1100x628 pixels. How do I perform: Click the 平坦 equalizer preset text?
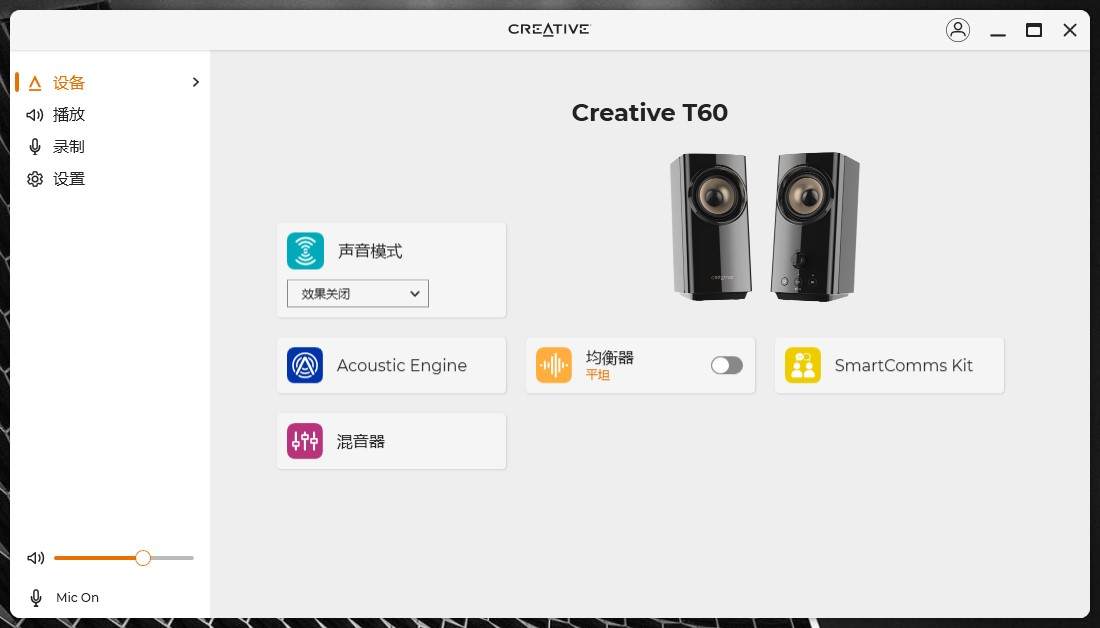click(x=598, y=375)
